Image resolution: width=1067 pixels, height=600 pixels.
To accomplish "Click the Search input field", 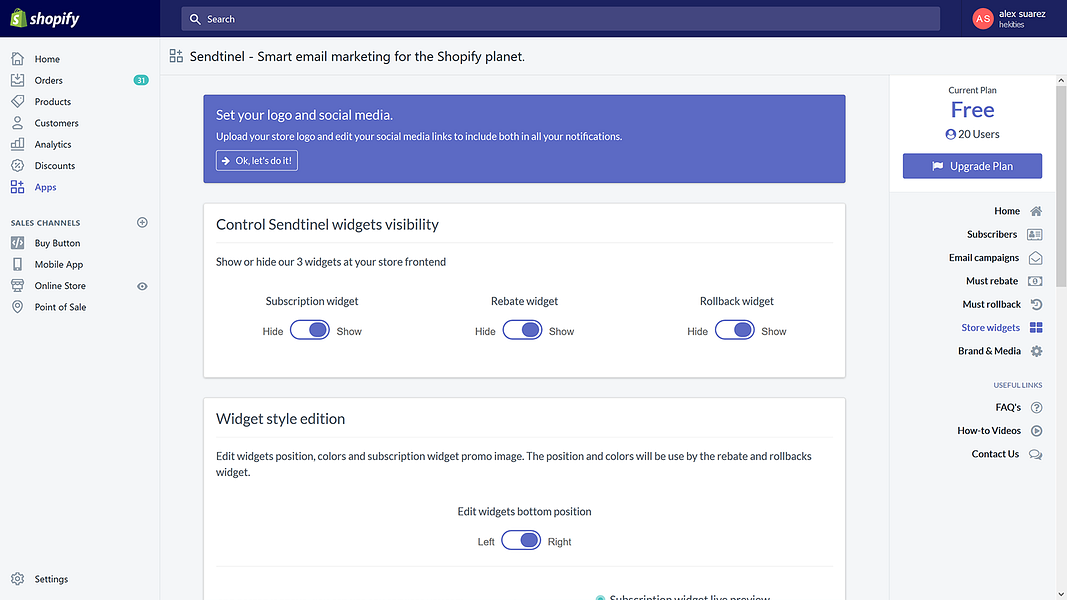I will (560, 19).
